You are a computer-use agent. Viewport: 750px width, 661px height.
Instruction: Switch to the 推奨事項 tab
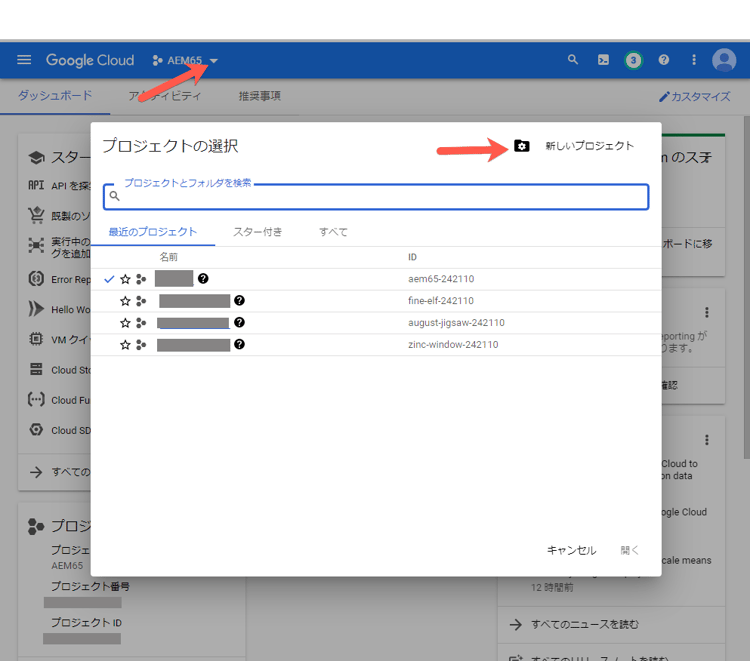pos(260,96)
